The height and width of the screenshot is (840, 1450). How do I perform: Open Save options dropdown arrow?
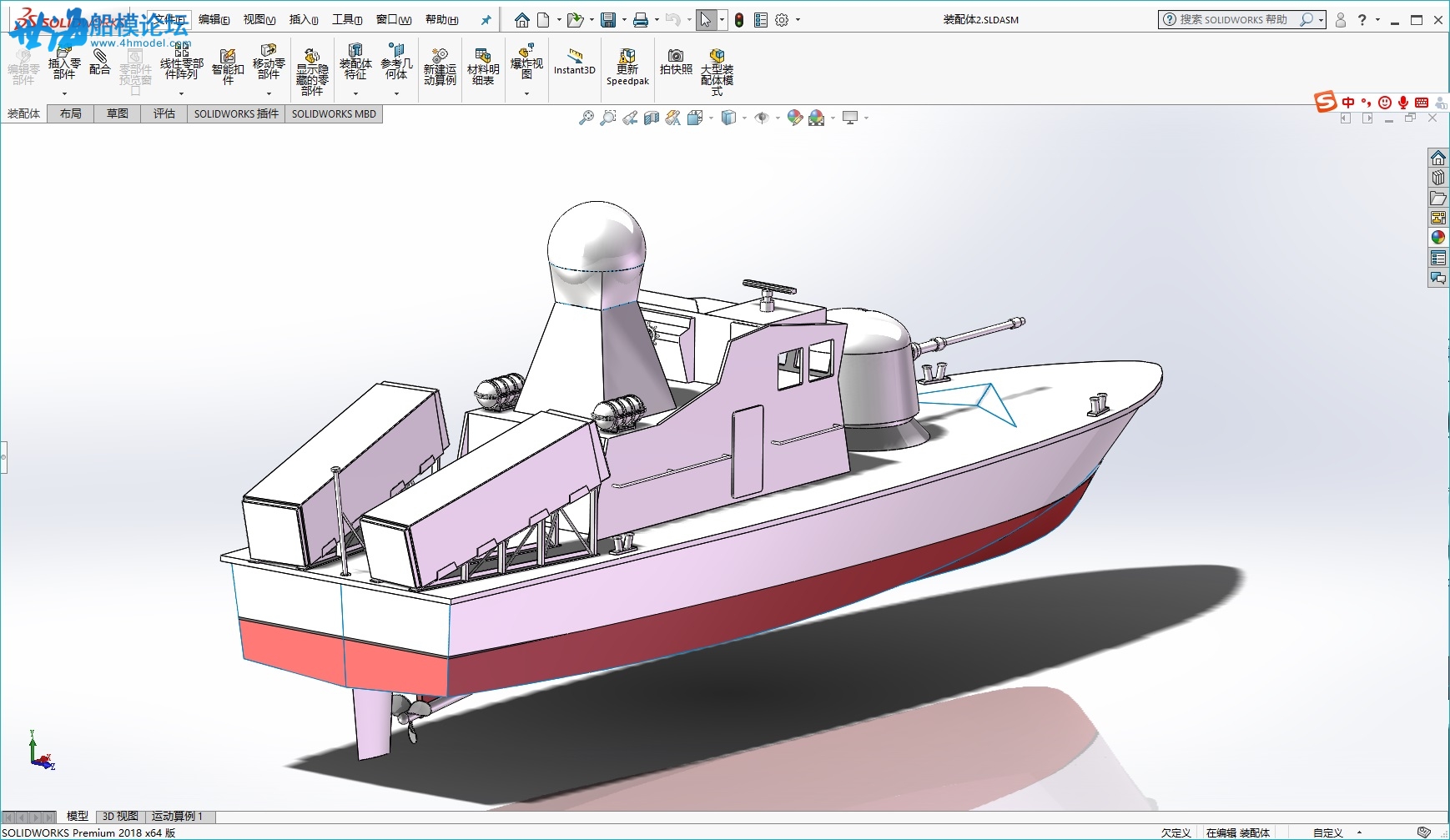click(x=624, y=20)
